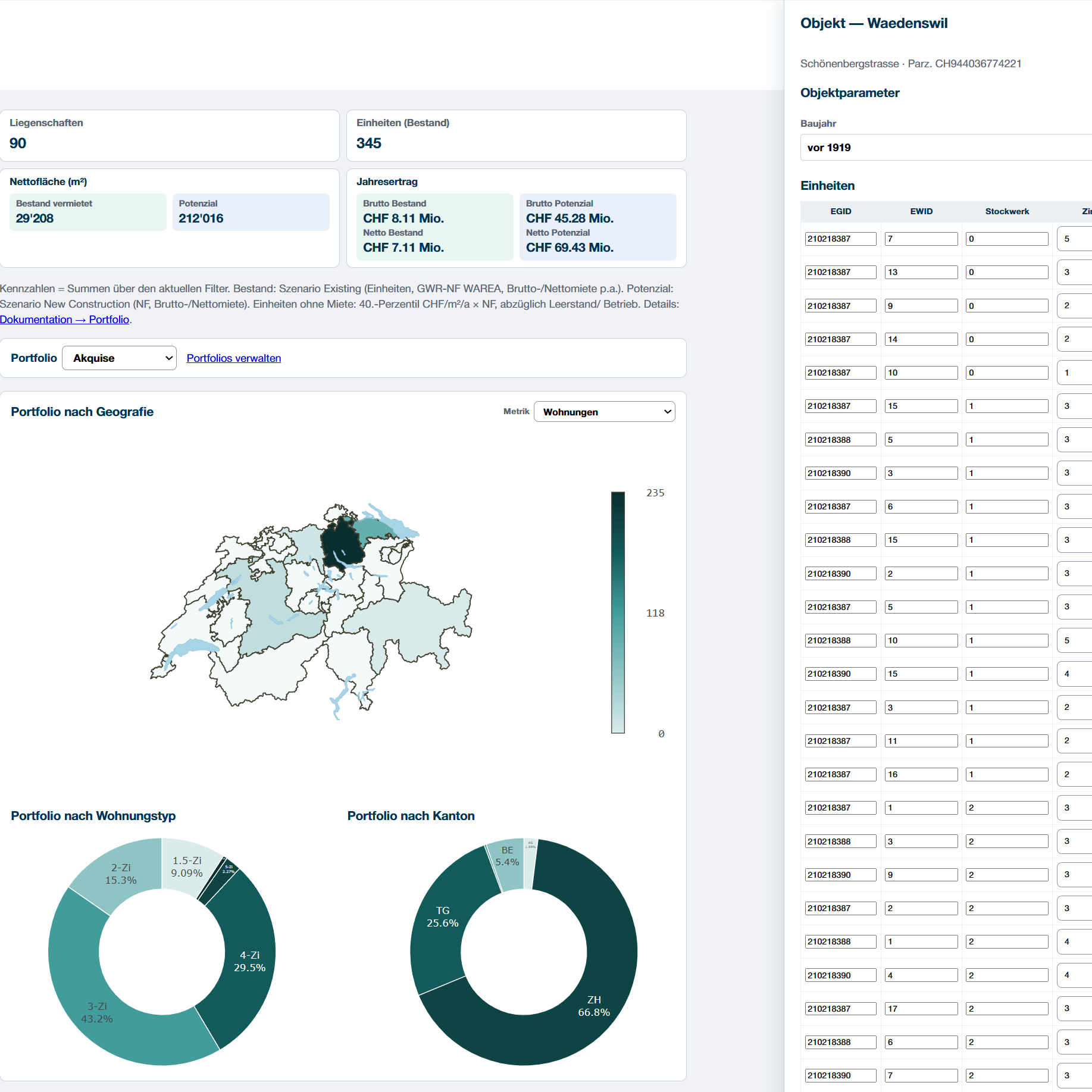Click the Bestand vermietet value 29'208
Image resolution: width=1092 pixels, height=1092 pixels.
35,218
